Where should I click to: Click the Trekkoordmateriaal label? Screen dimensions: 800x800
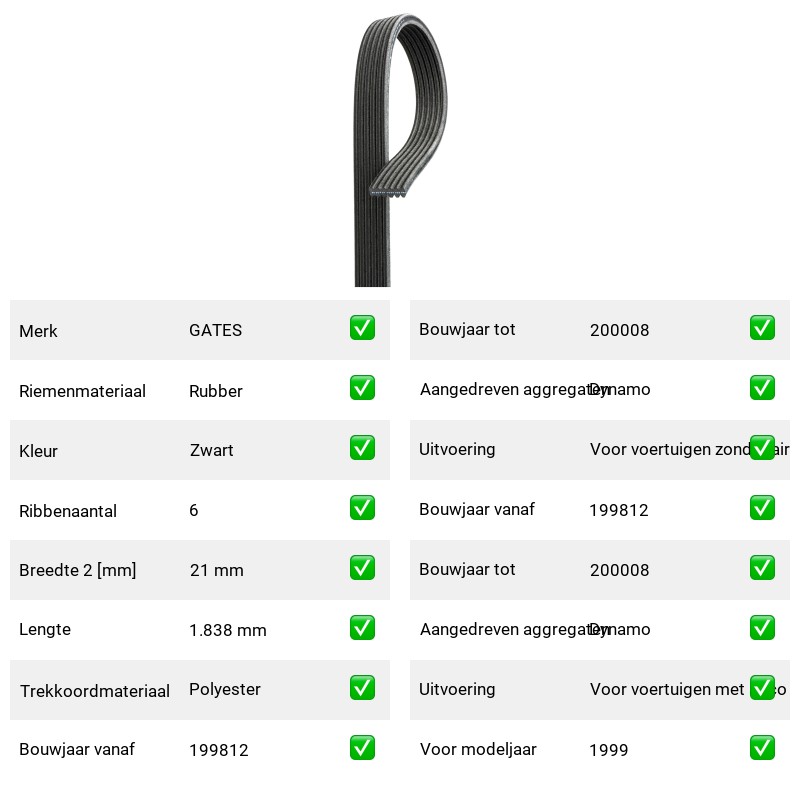(94, 691)
